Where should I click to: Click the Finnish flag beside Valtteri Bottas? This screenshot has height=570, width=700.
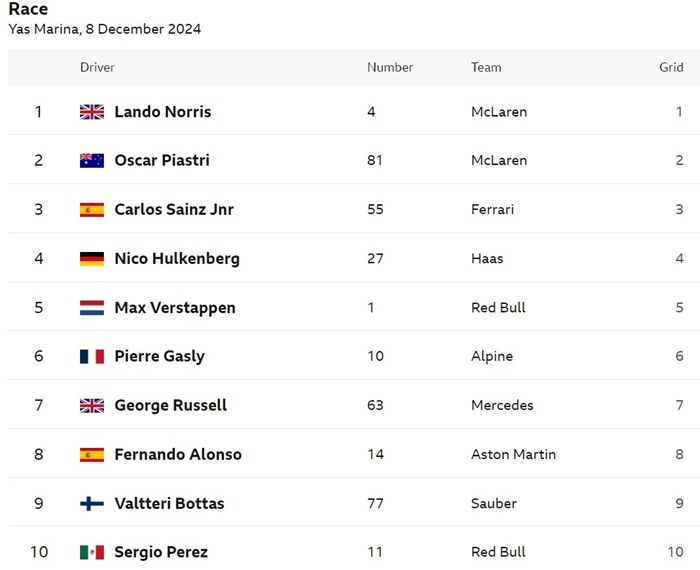pyautogui.click(x=92, y=504)
